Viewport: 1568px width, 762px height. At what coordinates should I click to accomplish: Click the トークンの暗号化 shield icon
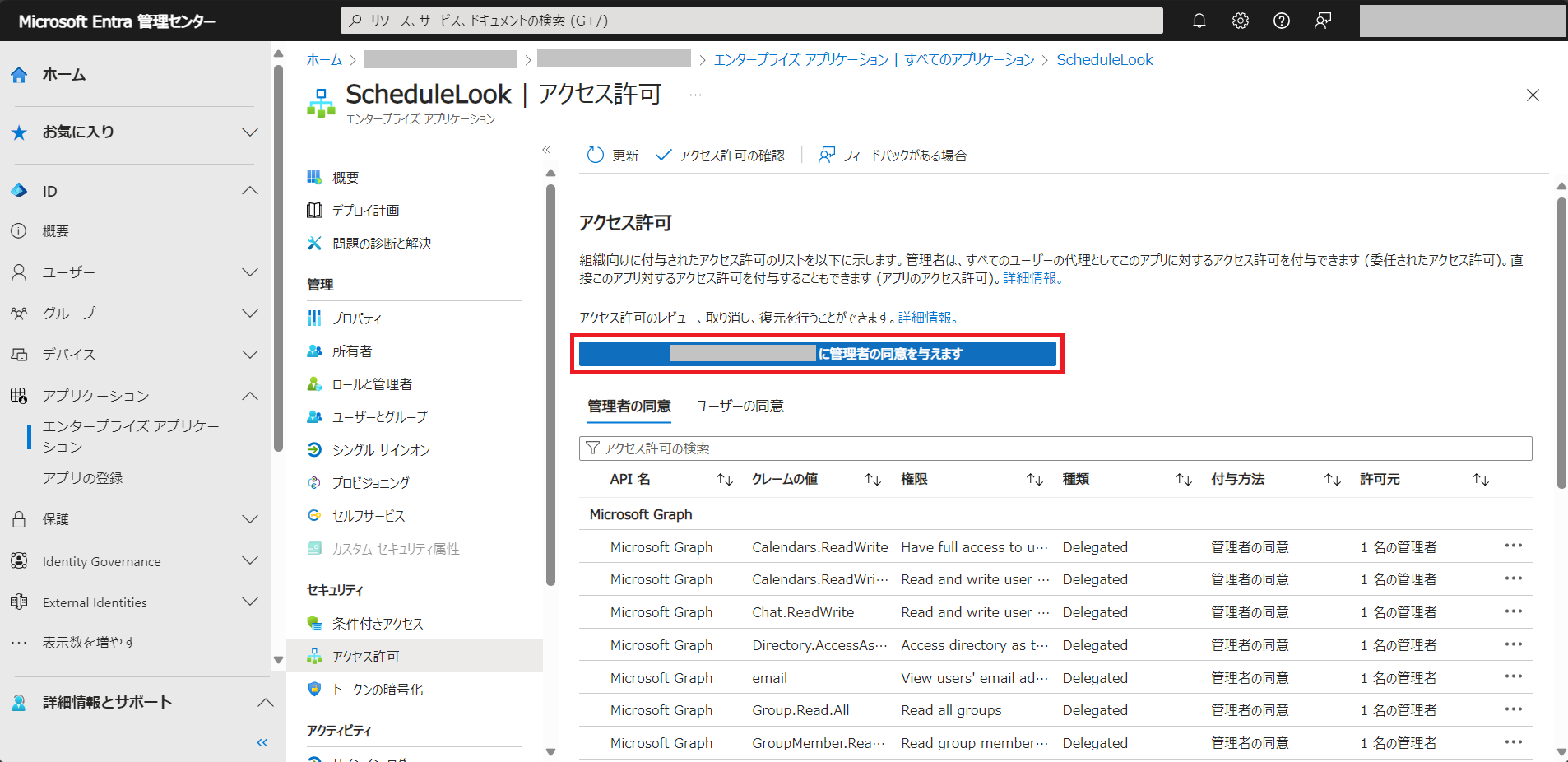tap(314, 690)
